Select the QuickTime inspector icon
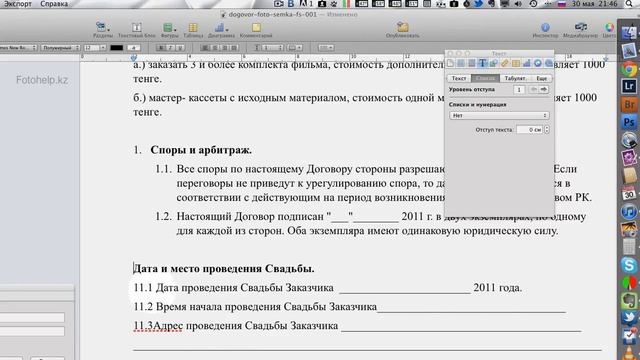The height and width of the screenshot is (360, 640). [x=549, y=63]
